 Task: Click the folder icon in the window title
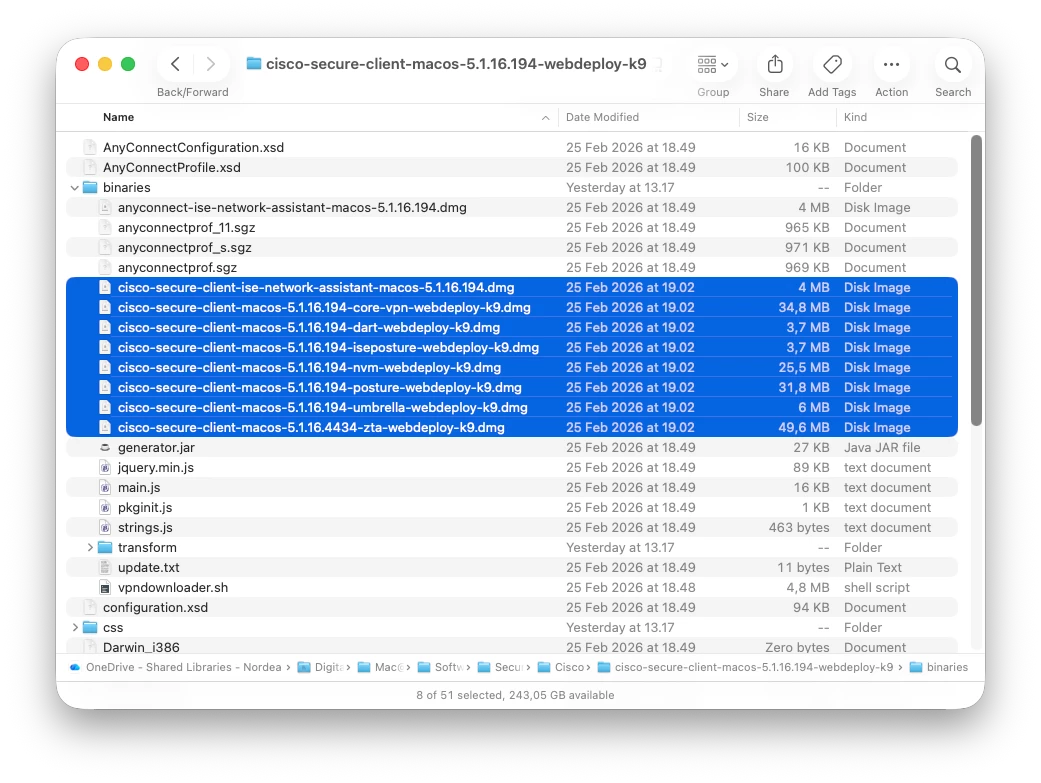point(254,64)
